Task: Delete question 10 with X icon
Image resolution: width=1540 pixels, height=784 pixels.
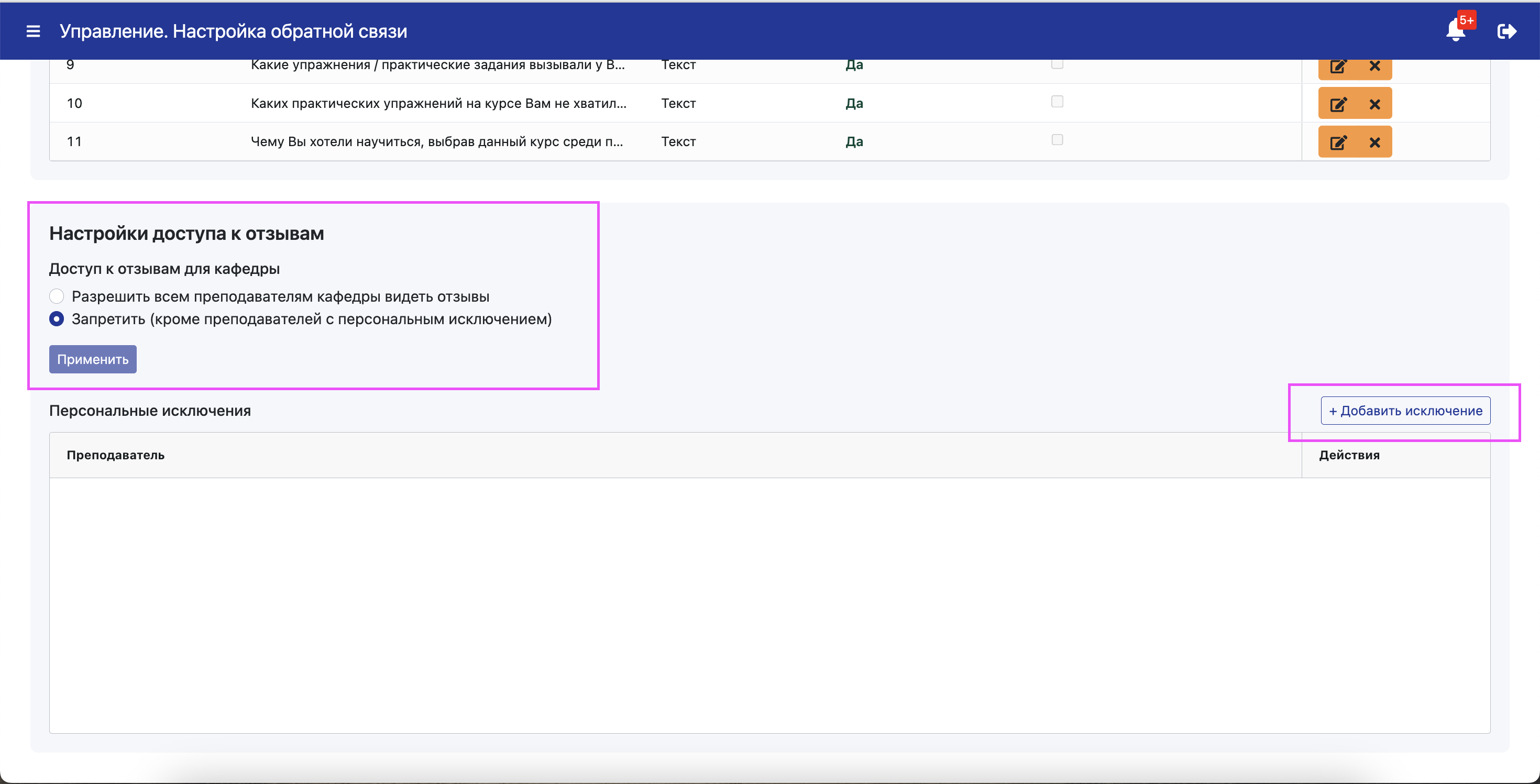Action: (x=1374, y=104)
